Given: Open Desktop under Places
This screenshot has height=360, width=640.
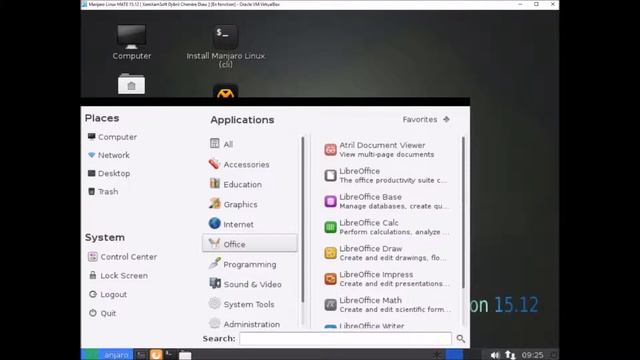Looking at the screenshot, I should point(109,173).
